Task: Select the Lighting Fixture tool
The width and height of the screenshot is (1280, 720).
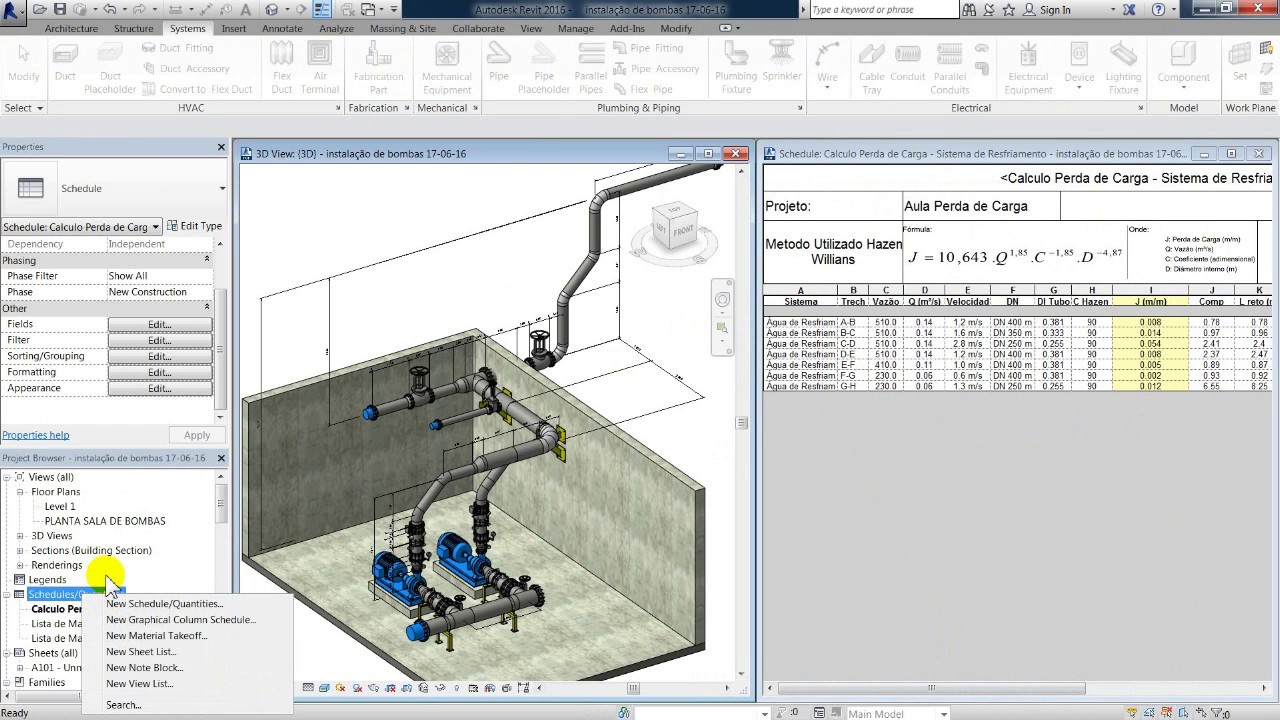Action: click(1123, 69)
